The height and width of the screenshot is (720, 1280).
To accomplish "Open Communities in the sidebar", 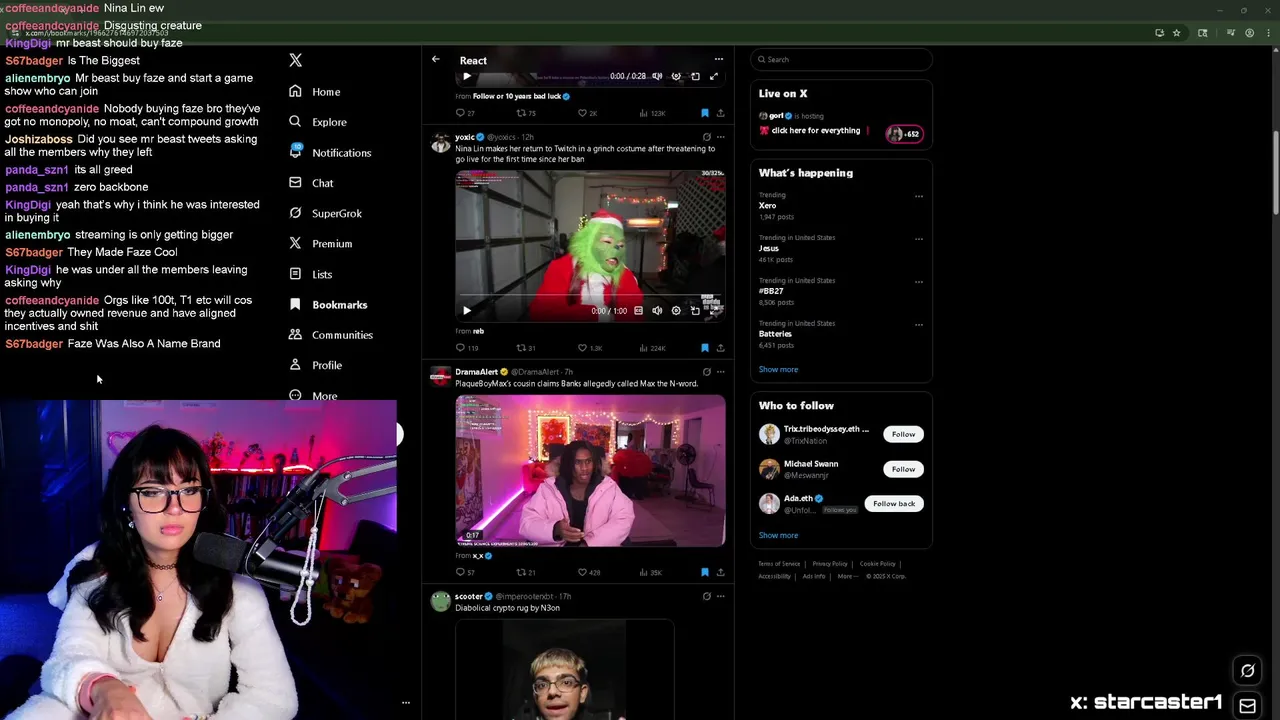I will point(330,335).
